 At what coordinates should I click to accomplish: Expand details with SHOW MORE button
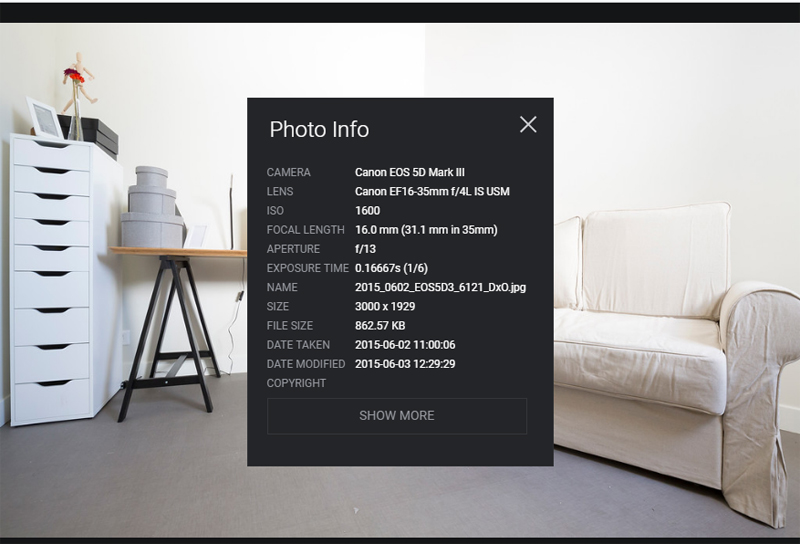click(396, 416)
